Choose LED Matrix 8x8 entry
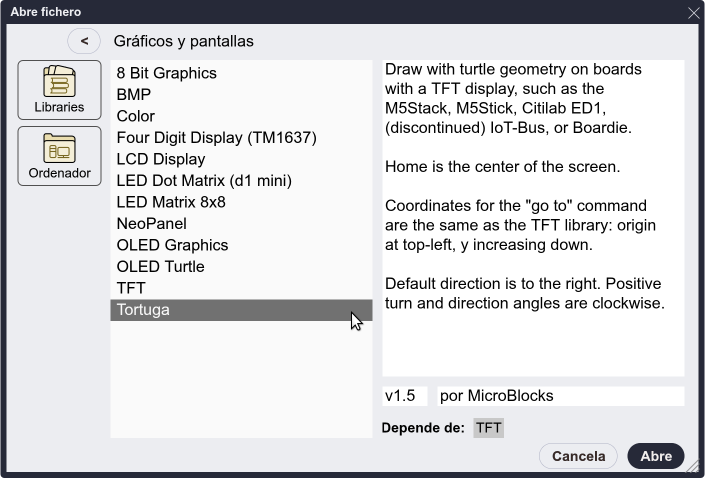705x478 pixels. (171, 202)
